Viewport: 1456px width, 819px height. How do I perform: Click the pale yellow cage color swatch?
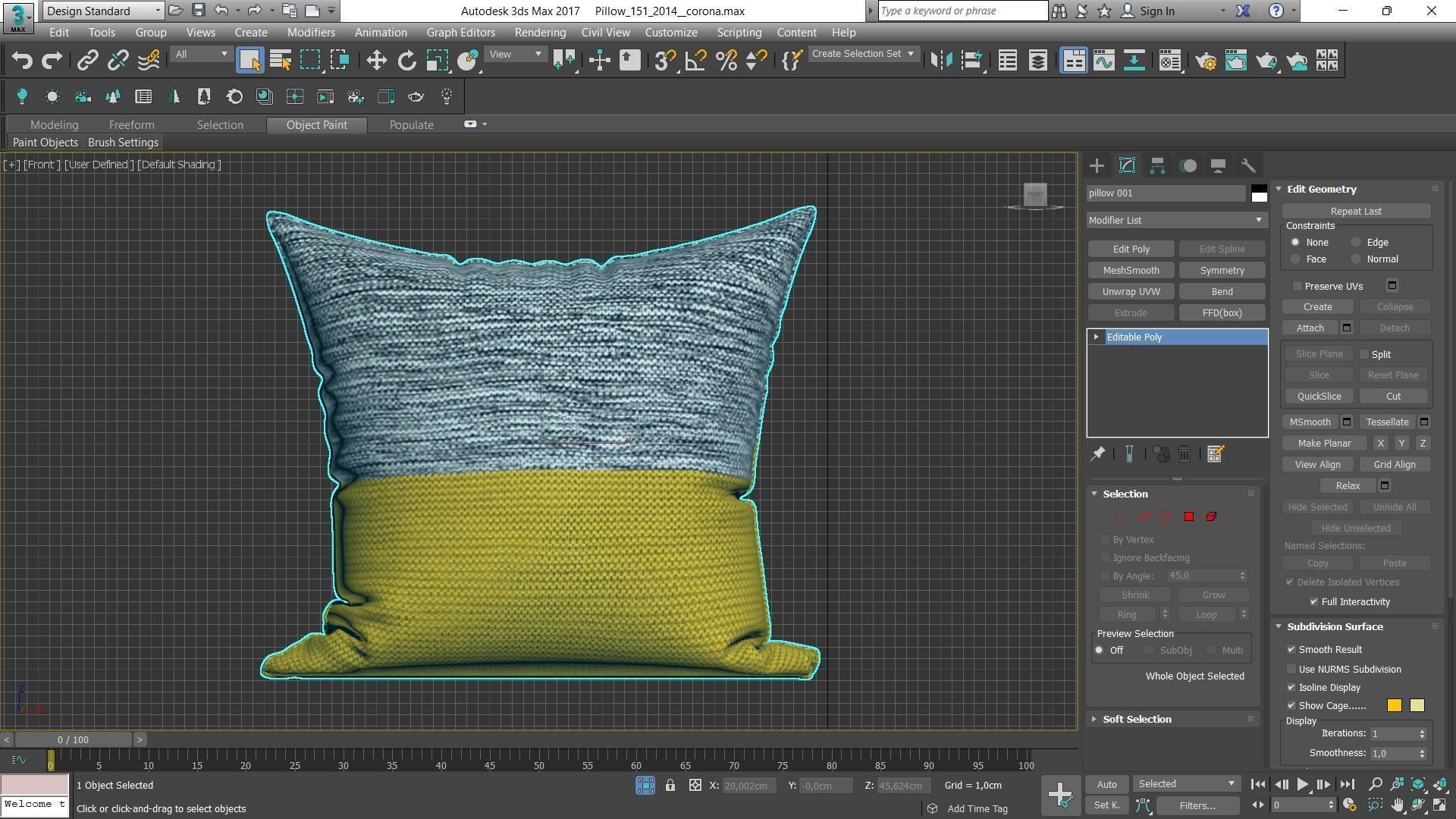(1417, 706)
